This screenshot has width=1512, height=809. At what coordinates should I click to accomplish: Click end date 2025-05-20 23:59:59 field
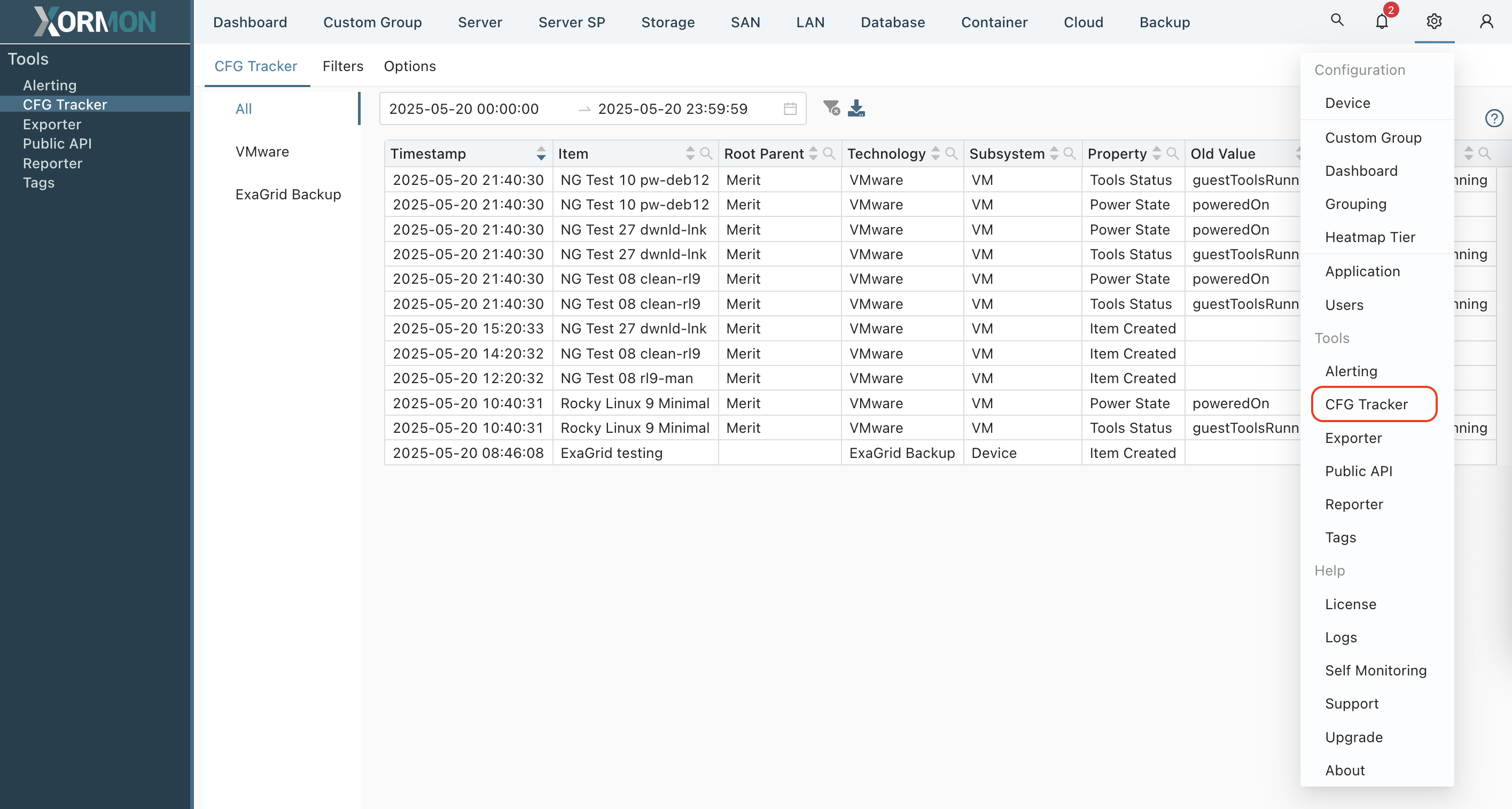coord(673,109)
